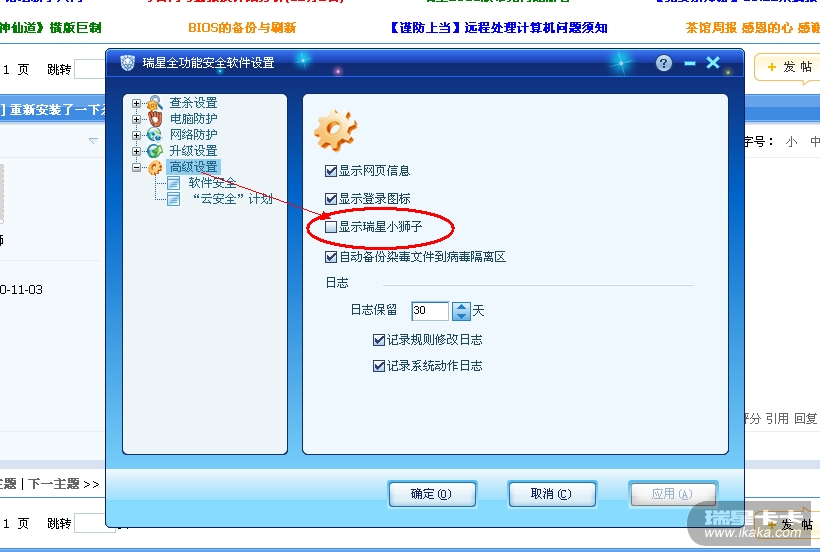Click the 高级设置 gear icon in tree
820x552 pixels.
coord(155,167)
